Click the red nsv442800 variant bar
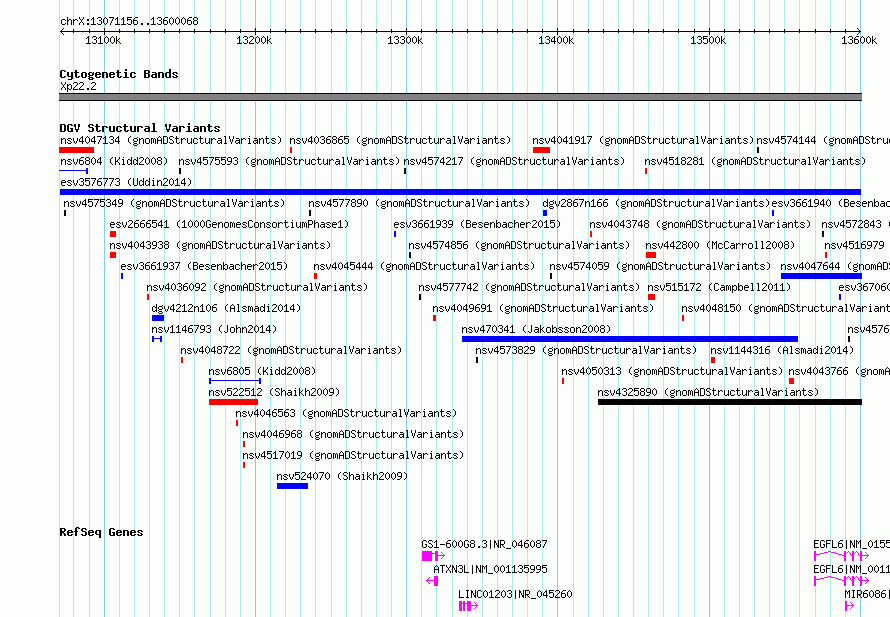This screenshot has height=617, width=890. click(x=651, y=255)
